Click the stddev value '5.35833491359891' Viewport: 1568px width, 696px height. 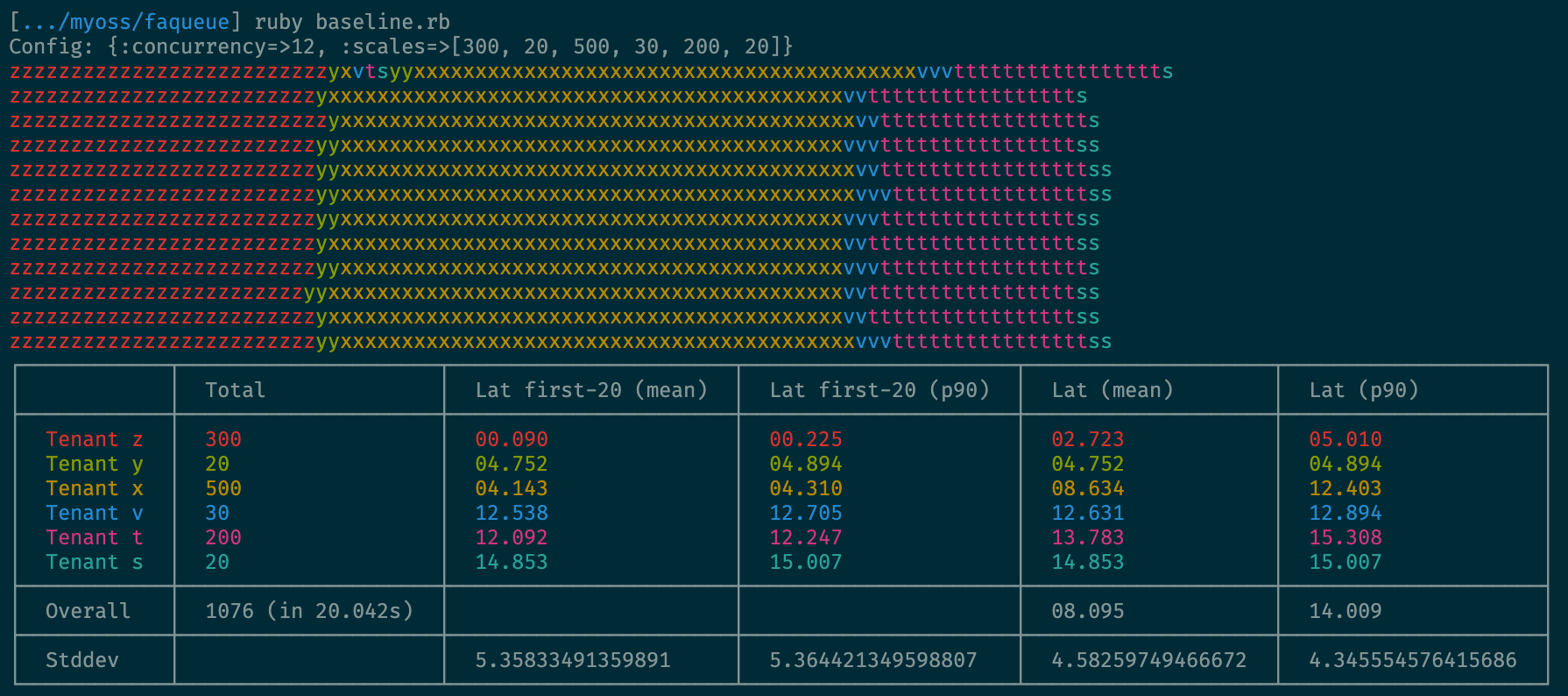click(573, 660)
